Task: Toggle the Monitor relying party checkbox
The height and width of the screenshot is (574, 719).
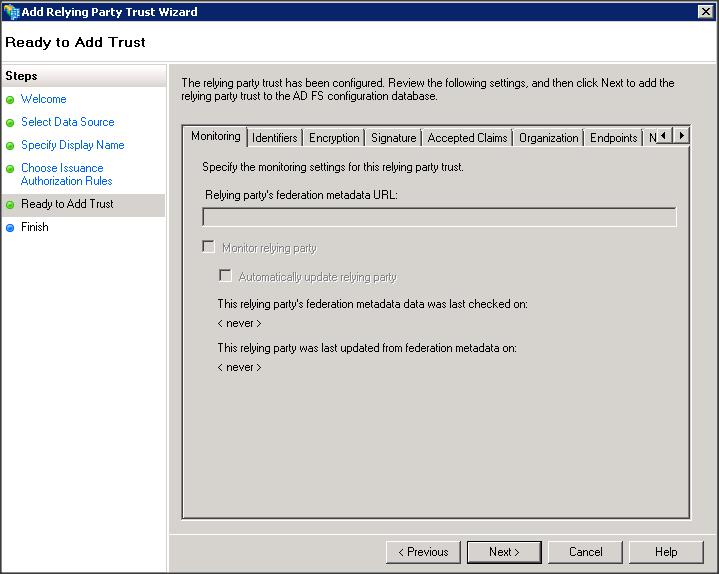Action: [209, 247]
